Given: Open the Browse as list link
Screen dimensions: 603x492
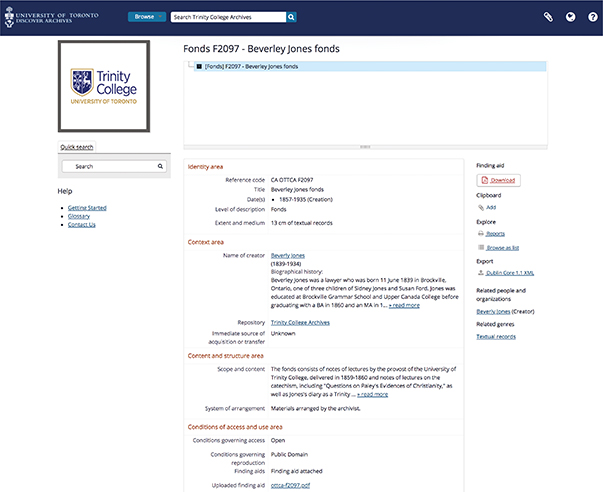Looking at the screenshot, I should [503, 248].
